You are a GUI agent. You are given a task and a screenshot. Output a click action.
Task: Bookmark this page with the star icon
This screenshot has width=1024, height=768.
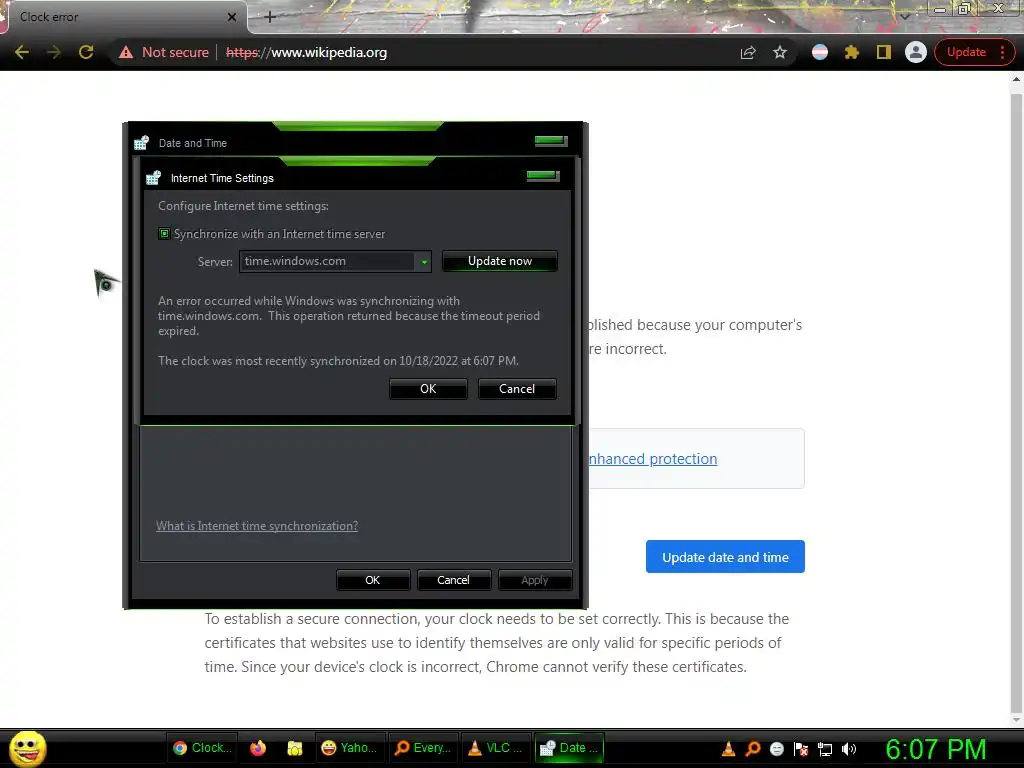[x=780, y=52]
